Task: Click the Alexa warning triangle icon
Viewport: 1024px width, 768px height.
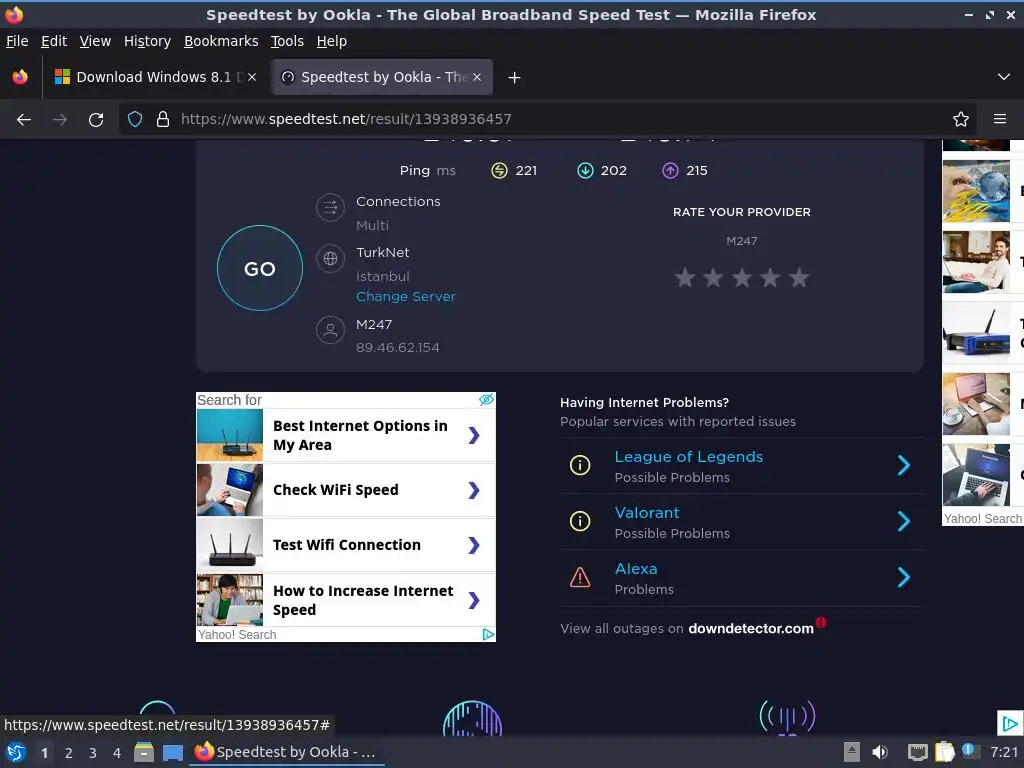Action: tap(580, 577)
